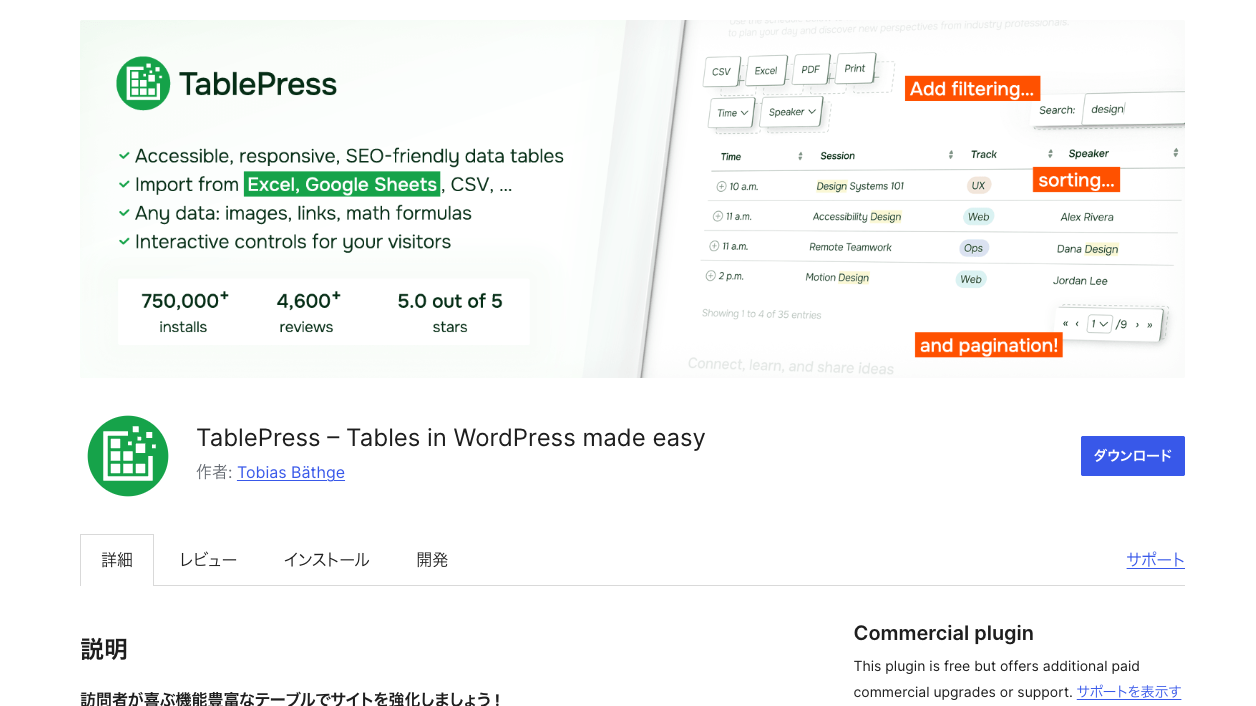Click the '5.0 out of 5 stars' stat
The width and height of the screenshot is (1256, 706).
point(450,312)
